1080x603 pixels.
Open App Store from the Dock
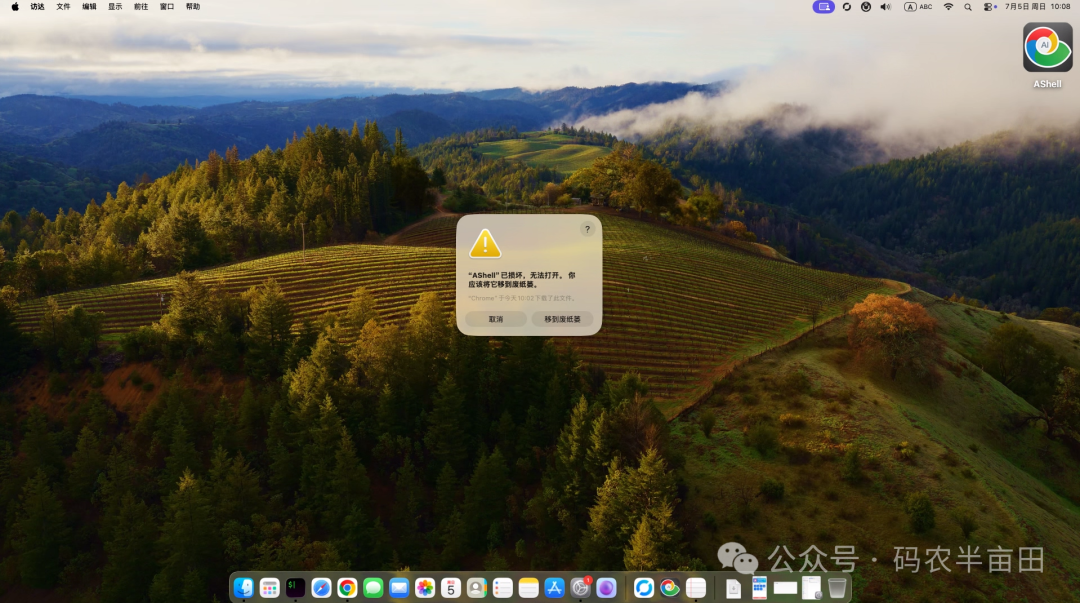(554, 588)
